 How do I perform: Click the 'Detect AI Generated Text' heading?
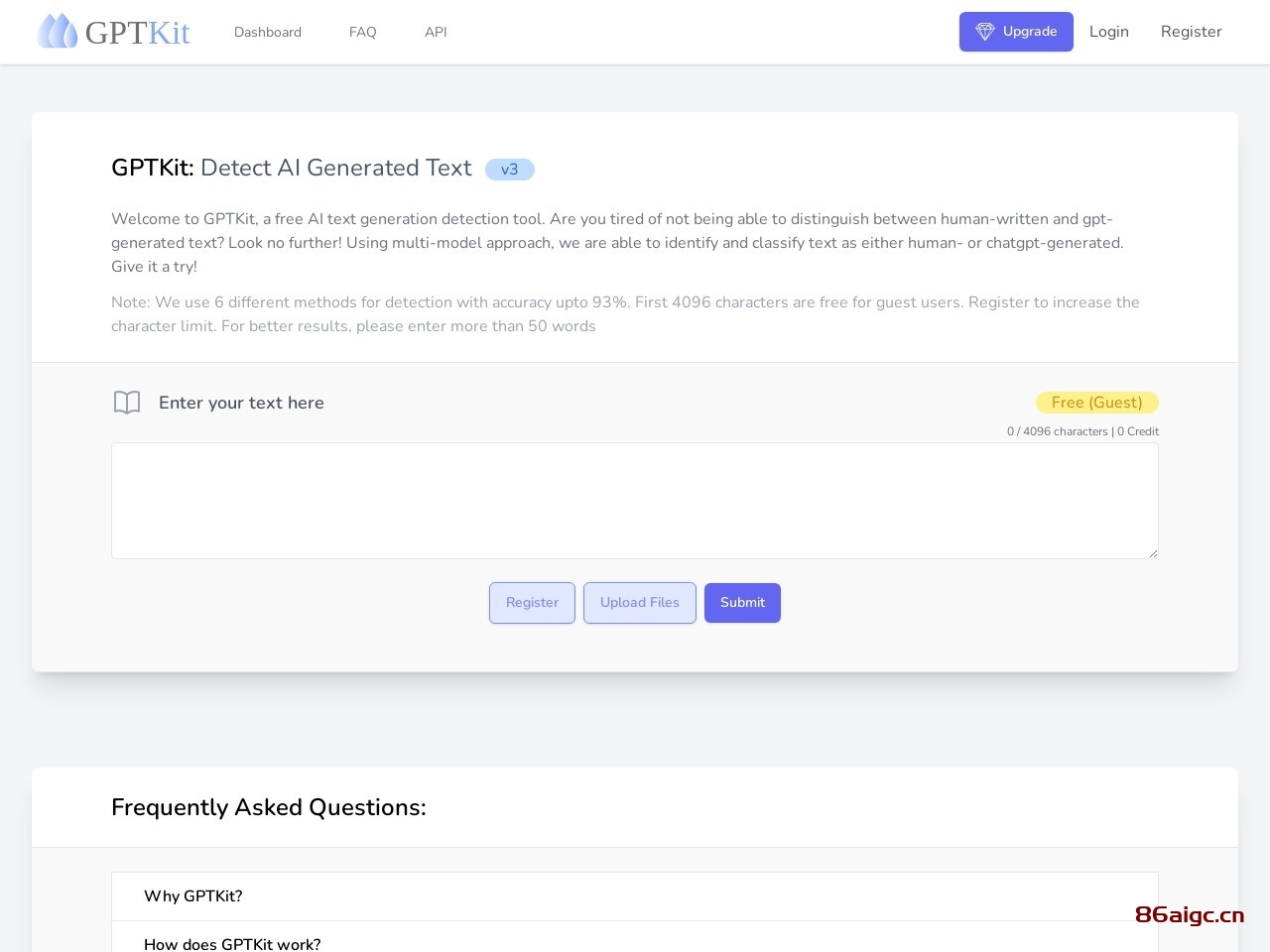point(336,168)
